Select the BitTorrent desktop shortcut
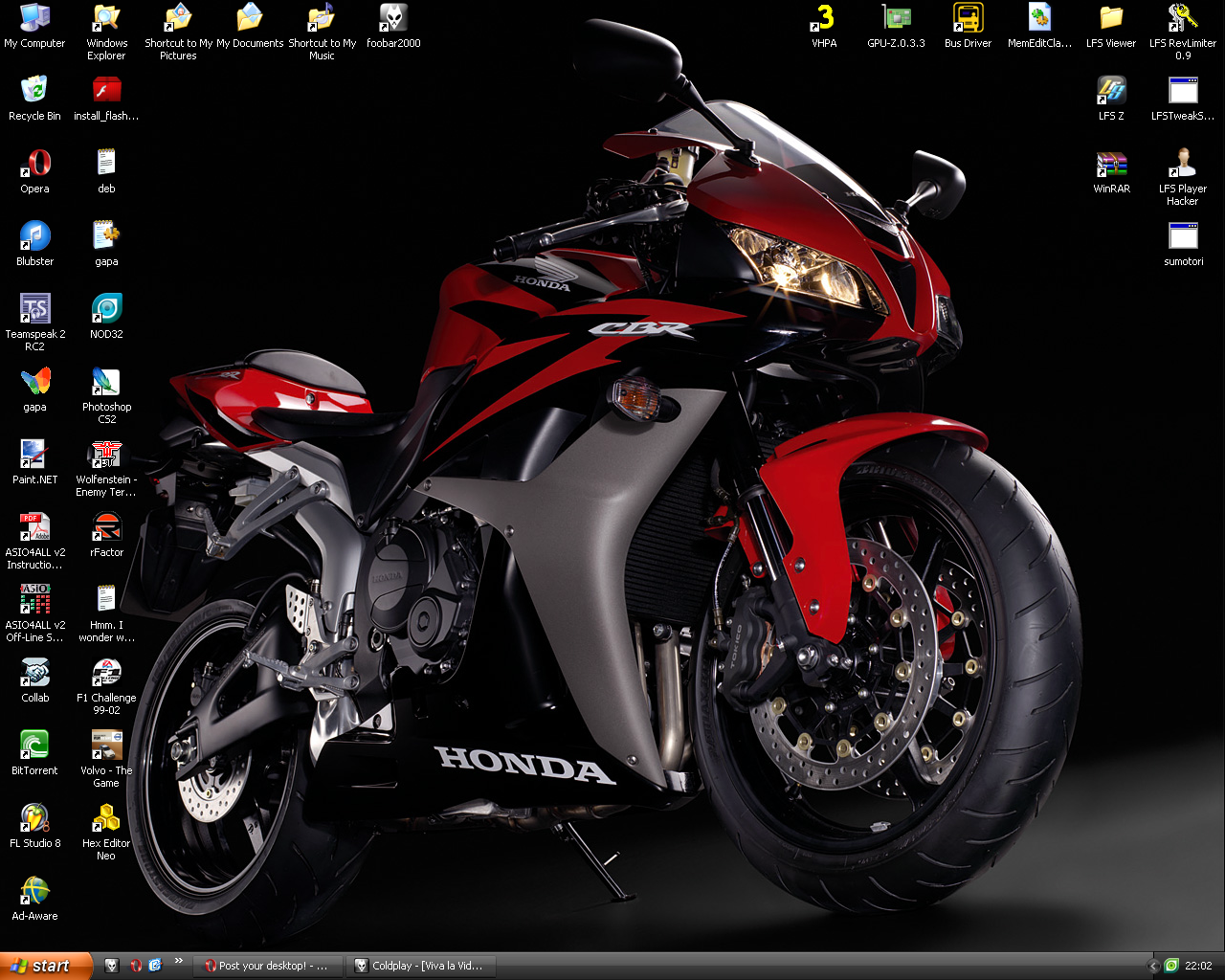Screen dimensions: 1225x980 [34, 754]
